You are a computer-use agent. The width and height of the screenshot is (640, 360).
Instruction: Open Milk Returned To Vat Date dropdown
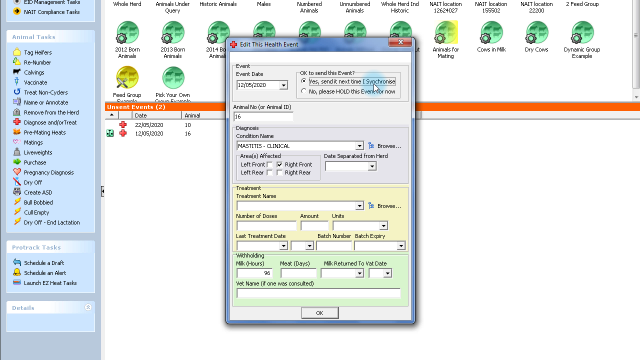(x=359, y=273)
